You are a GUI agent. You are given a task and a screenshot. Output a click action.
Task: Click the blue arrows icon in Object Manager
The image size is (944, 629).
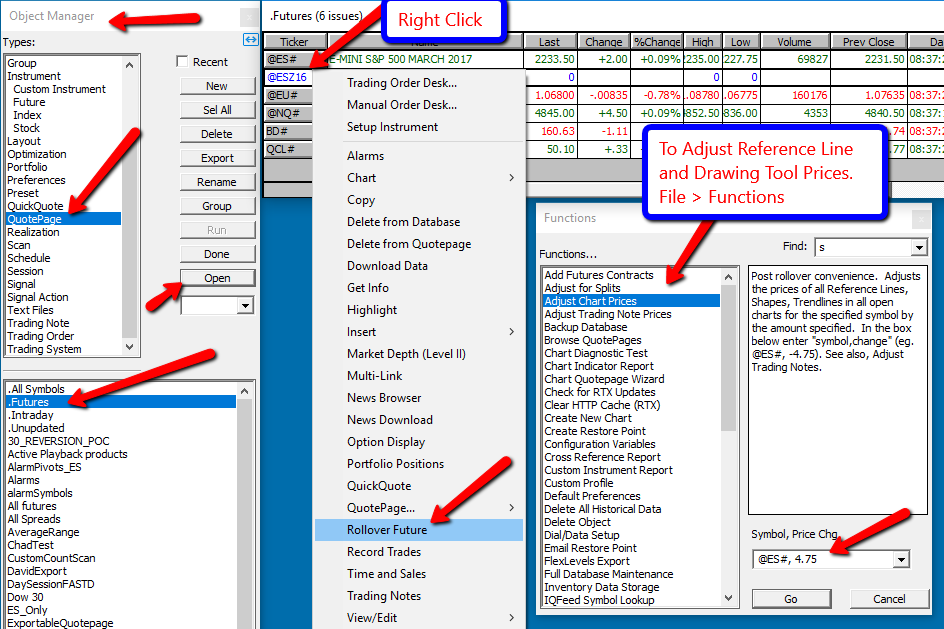pyautogui.click(x=251, y=39)
